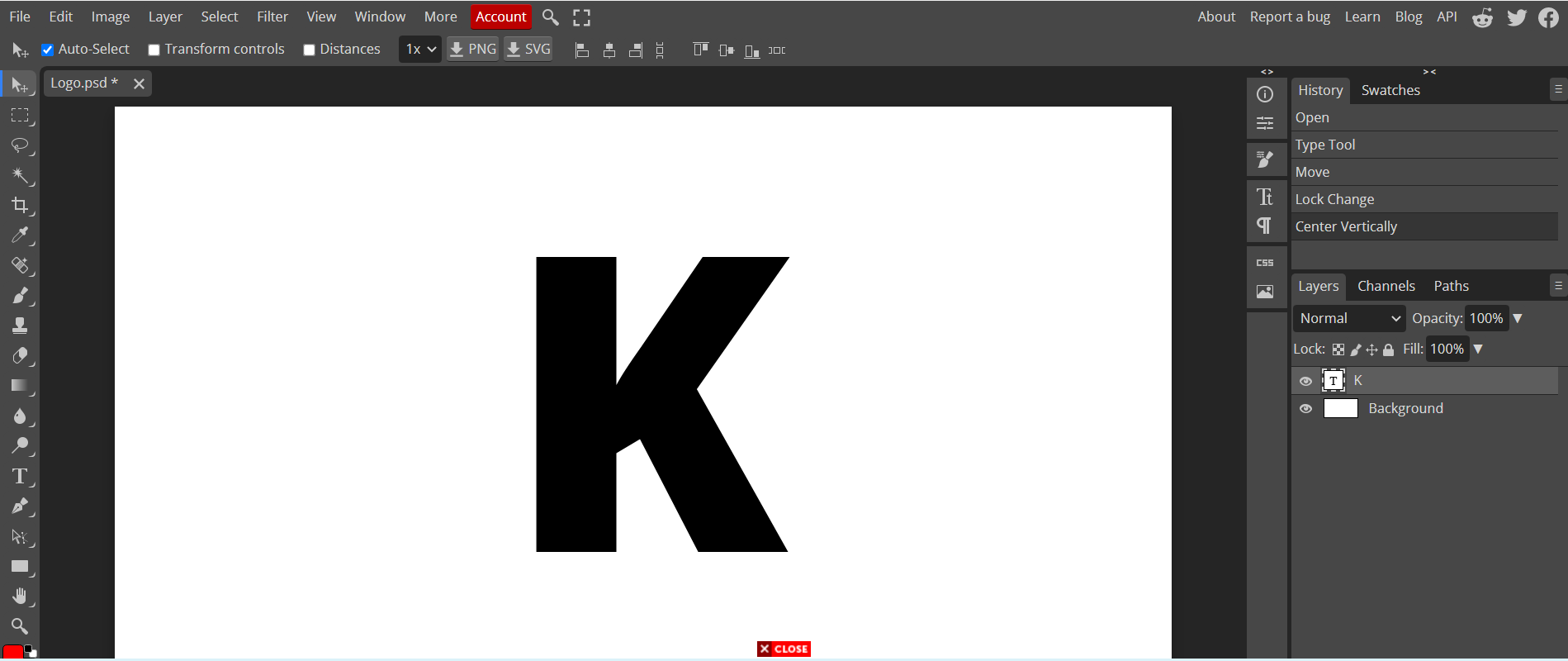This screenshot has height=661, width=1568.
Task: Select the Path Select tool
Action: click(20, 536)
